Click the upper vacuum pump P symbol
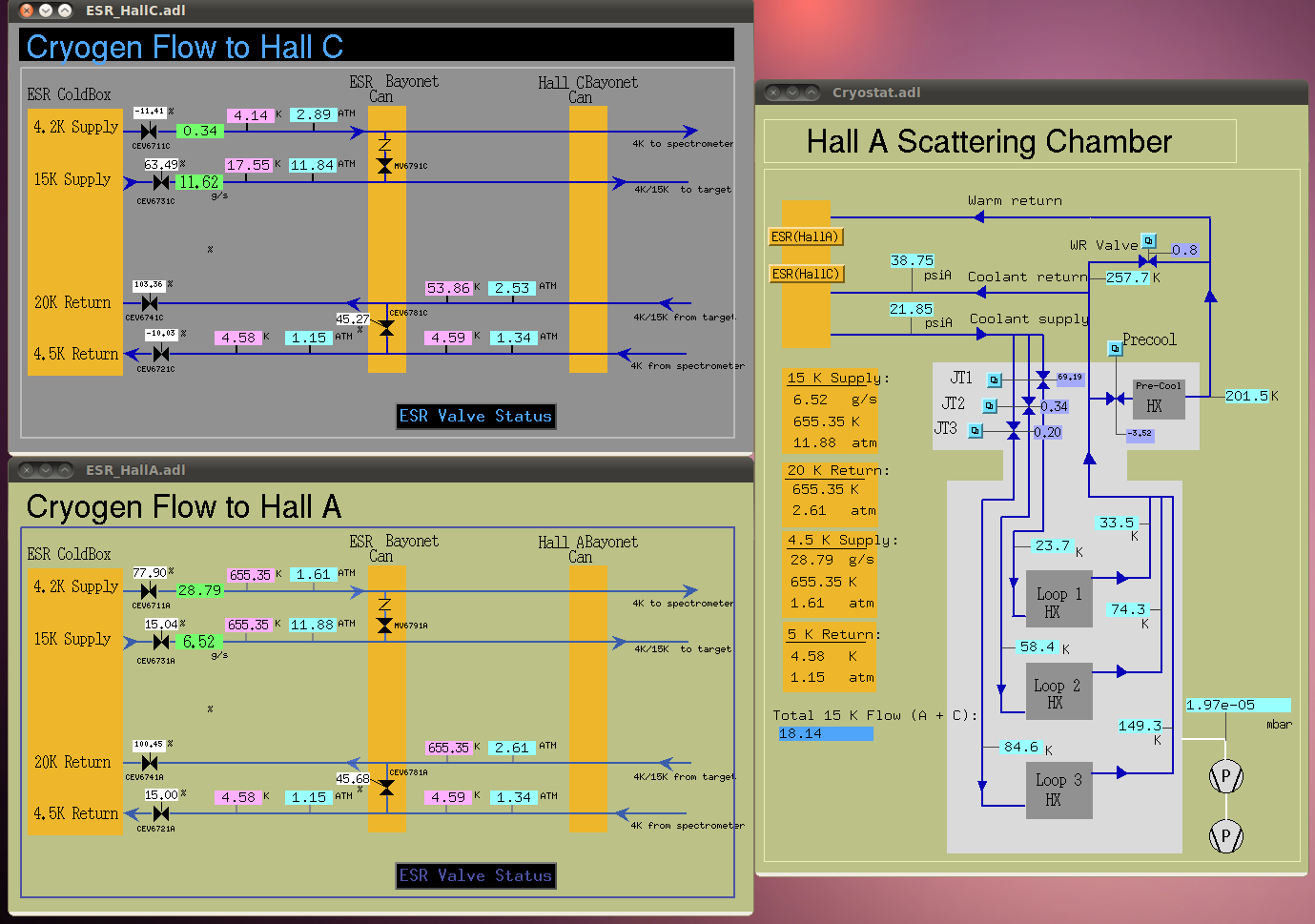Image resolution: width=1315 pixels, height=924 pixels. click(1226, 776)
